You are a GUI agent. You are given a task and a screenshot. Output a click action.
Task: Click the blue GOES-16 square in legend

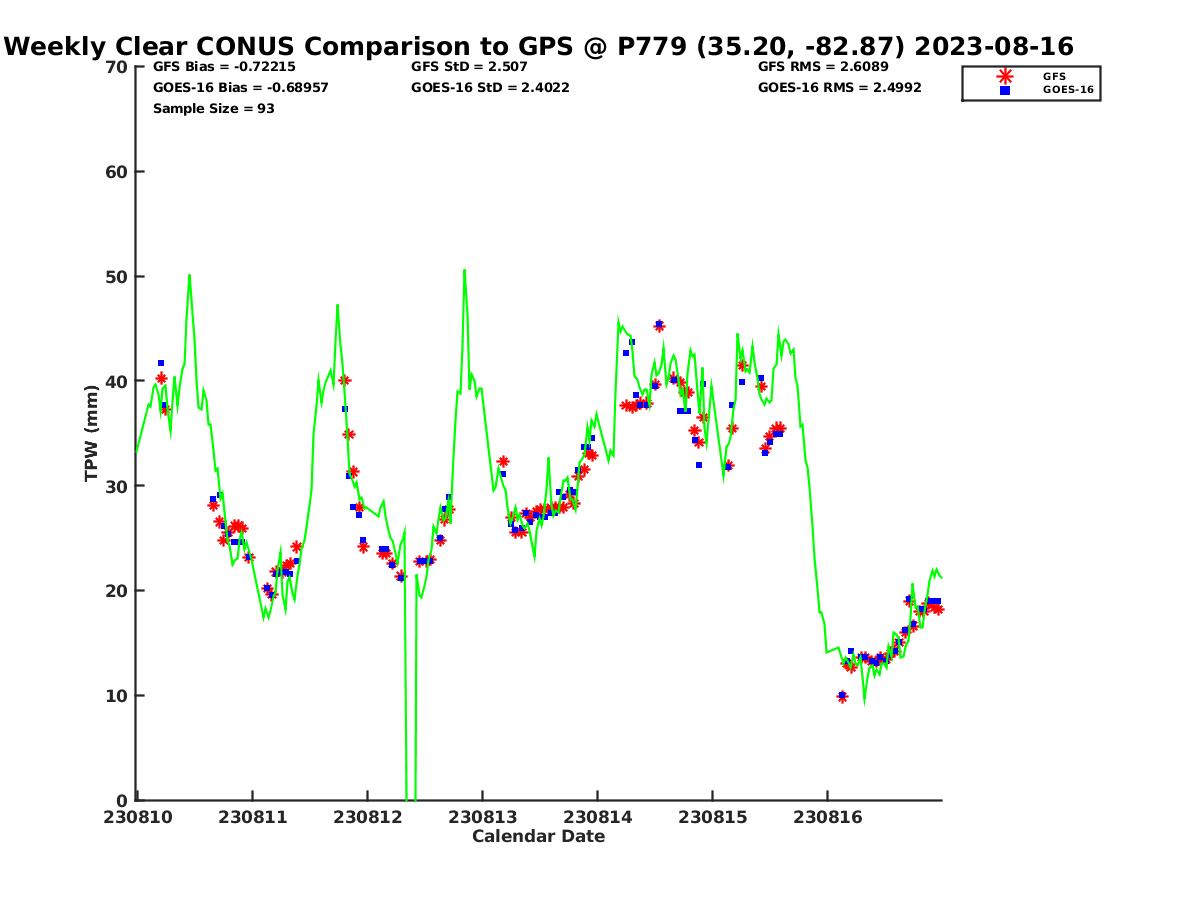(x=1005, y=90)
